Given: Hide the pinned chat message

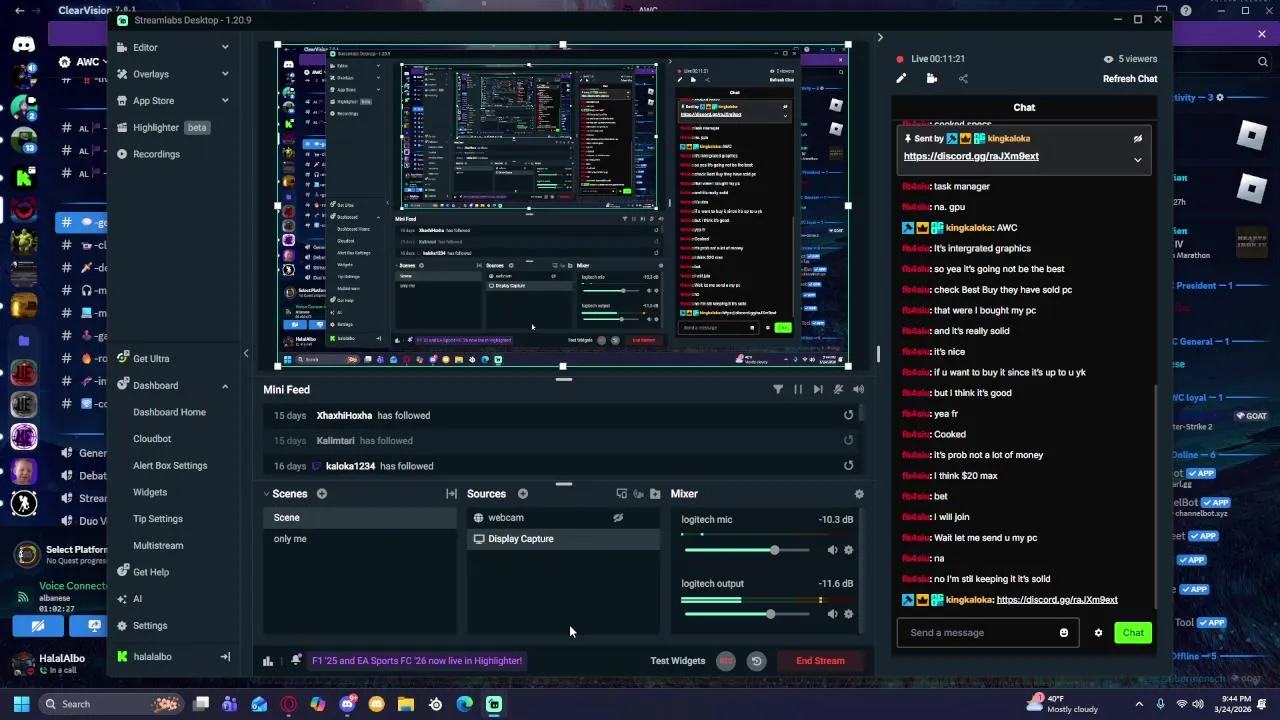Looking at the screenshot, I should click(x=1137, y=139).
